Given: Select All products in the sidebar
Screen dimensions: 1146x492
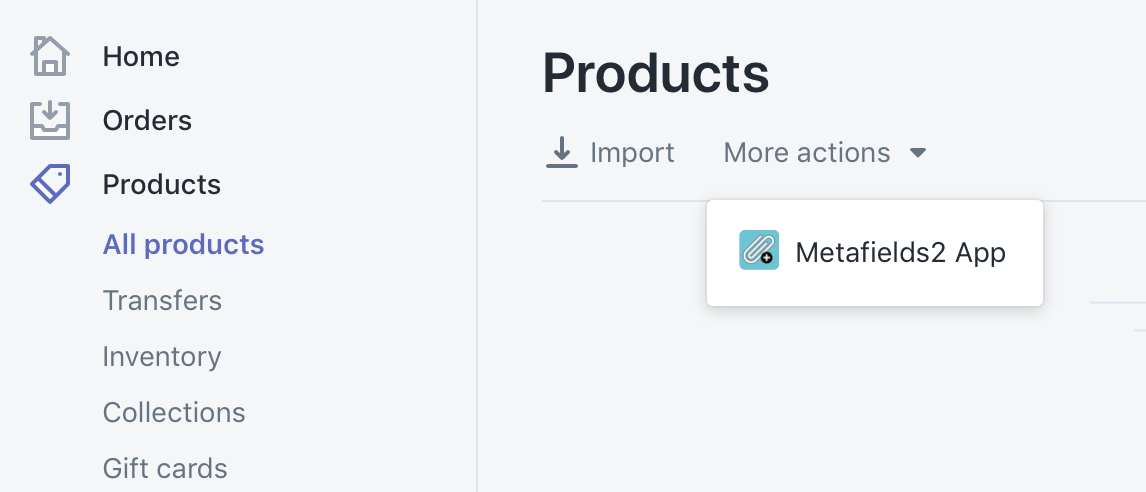Looking at the screenshot, I should pyautogui.click(x=183, y=245).
